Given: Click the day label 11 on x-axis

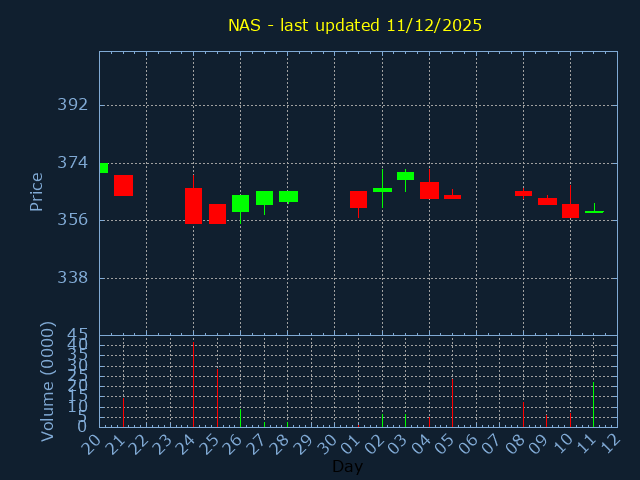Looking at the screenshot, I should point(587,443).
